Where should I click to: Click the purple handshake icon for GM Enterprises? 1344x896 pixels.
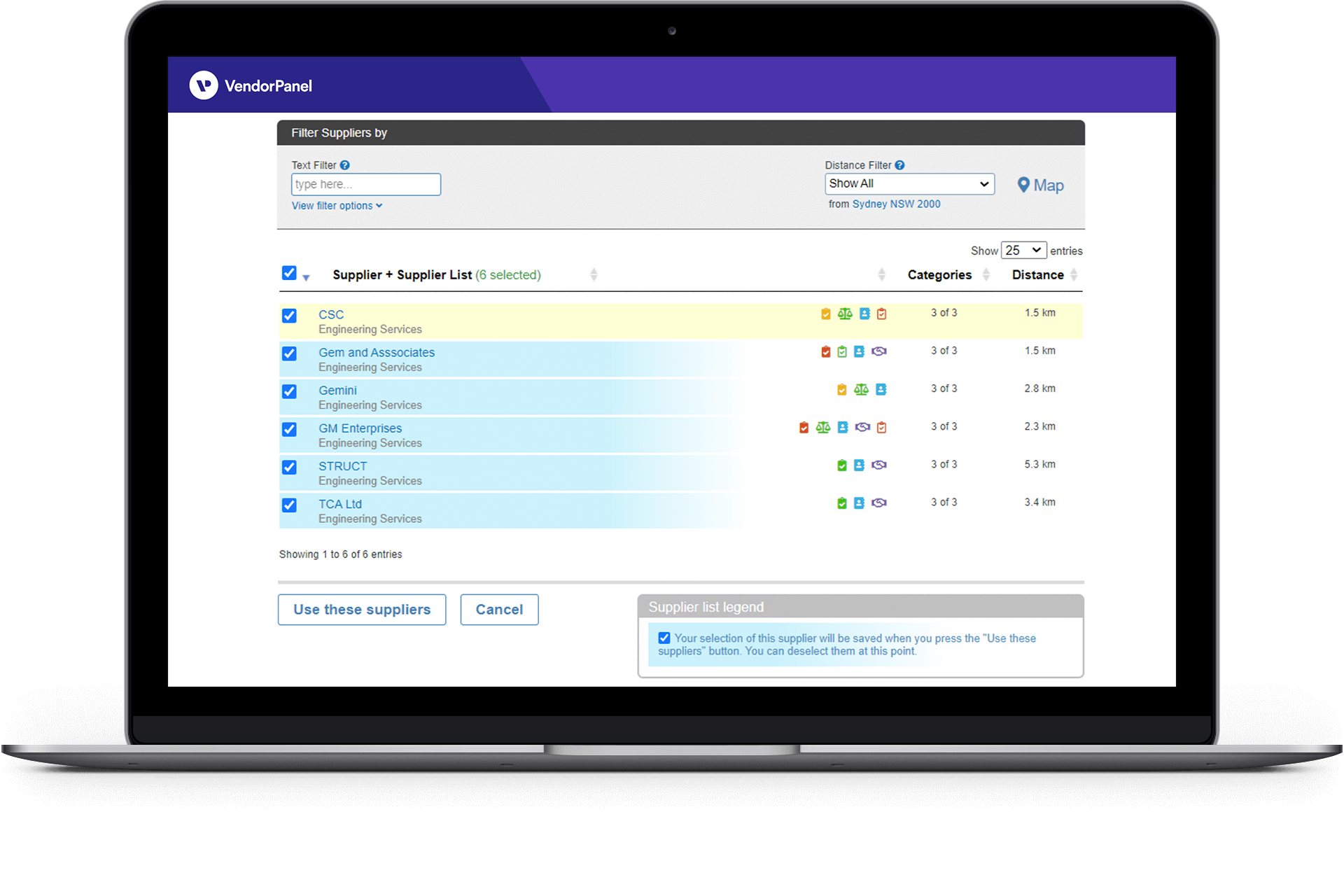coord(862,427)
